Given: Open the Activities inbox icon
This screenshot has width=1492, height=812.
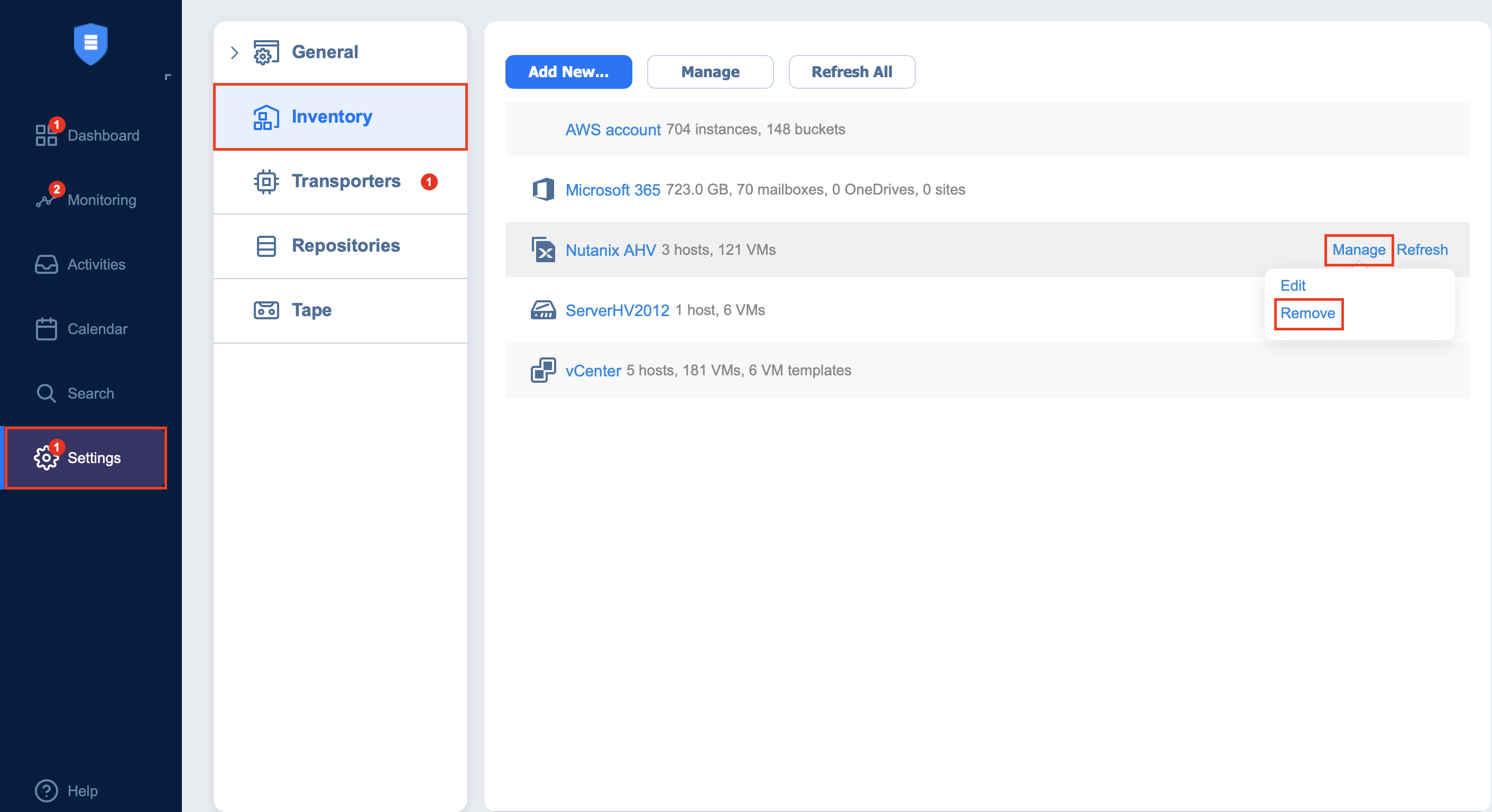Looking at the screenshot, I should [46, 265].
